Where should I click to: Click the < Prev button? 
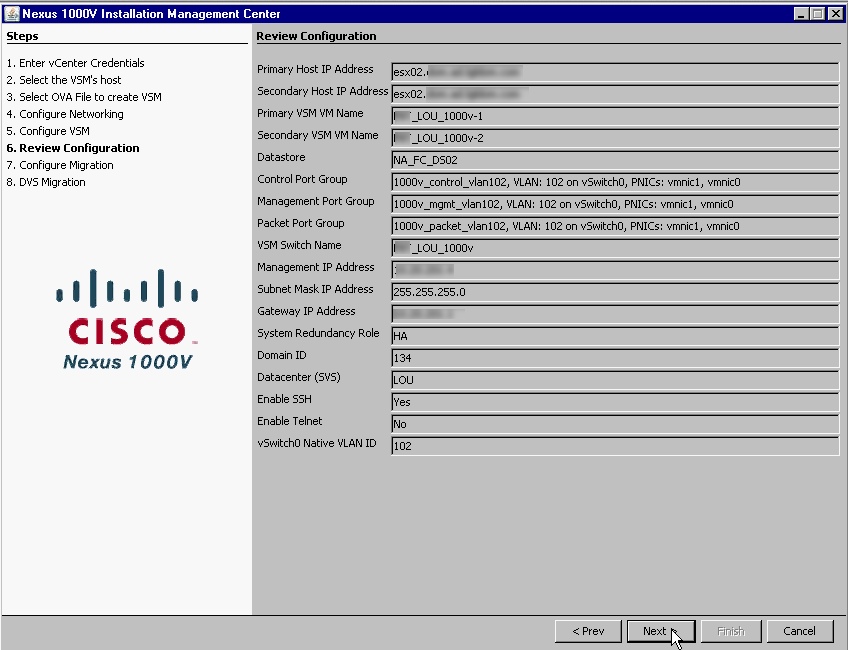(x=588, y=631)
